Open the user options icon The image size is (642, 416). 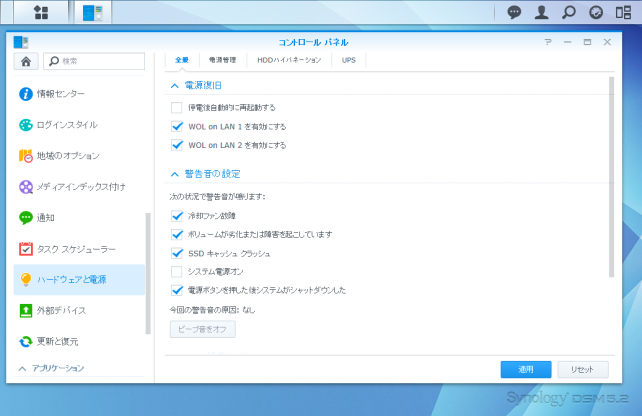click(x=541, y=12)
